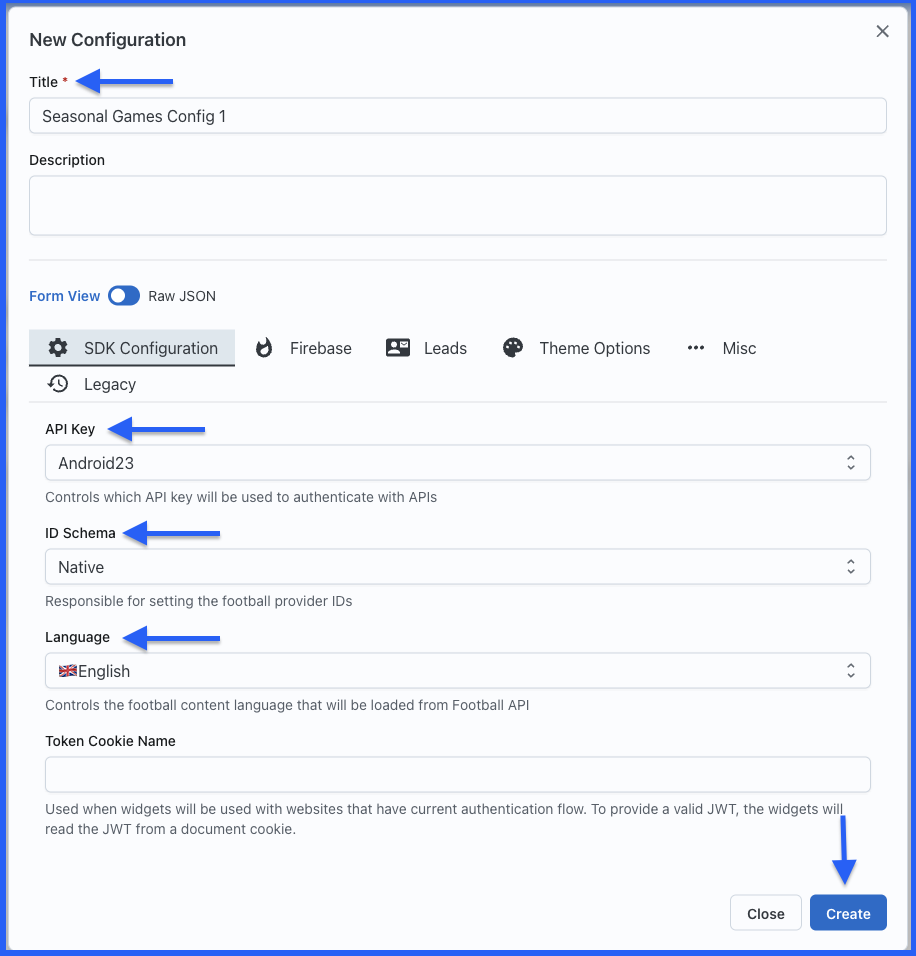Close the dialog with the X icon
Screen dimensions: 916x956
point(882,32)
